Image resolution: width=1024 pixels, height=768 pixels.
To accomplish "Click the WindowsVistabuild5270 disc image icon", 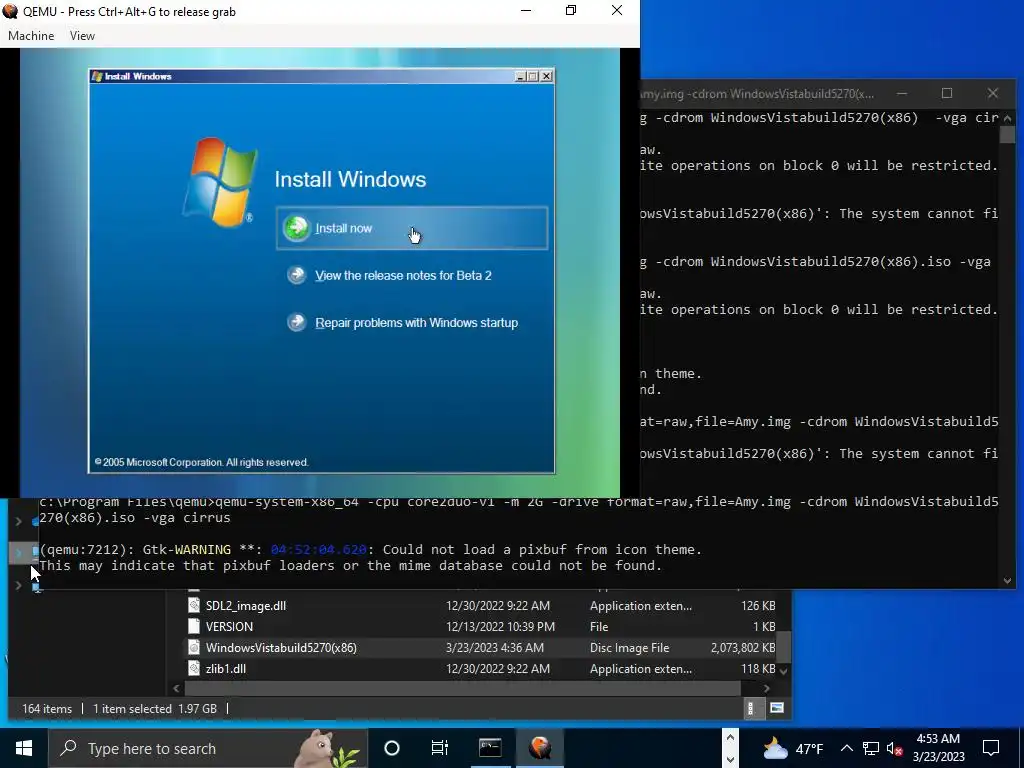I will (193, 647).
